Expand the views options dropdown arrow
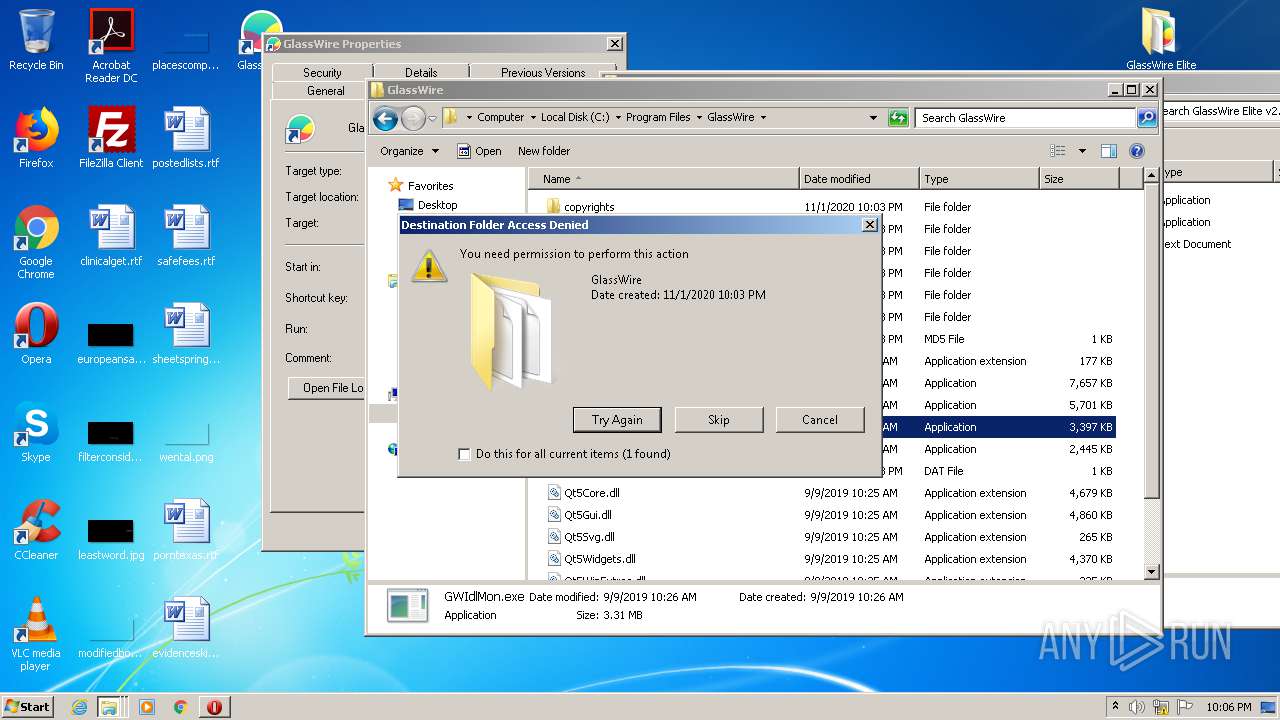Screen dimensions: 1280x720 coord(1082,151)
